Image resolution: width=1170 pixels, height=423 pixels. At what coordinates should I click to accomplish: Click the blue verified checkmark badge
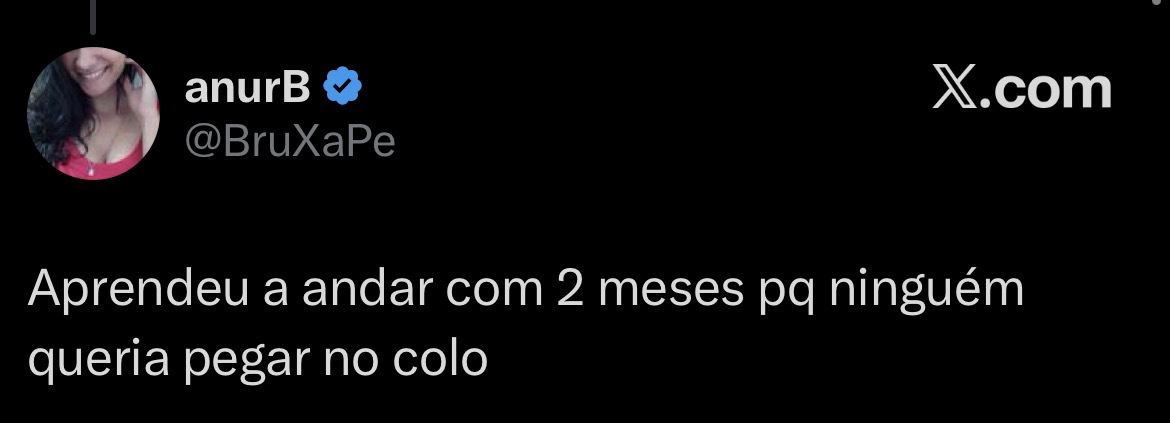tap(342, 86)
